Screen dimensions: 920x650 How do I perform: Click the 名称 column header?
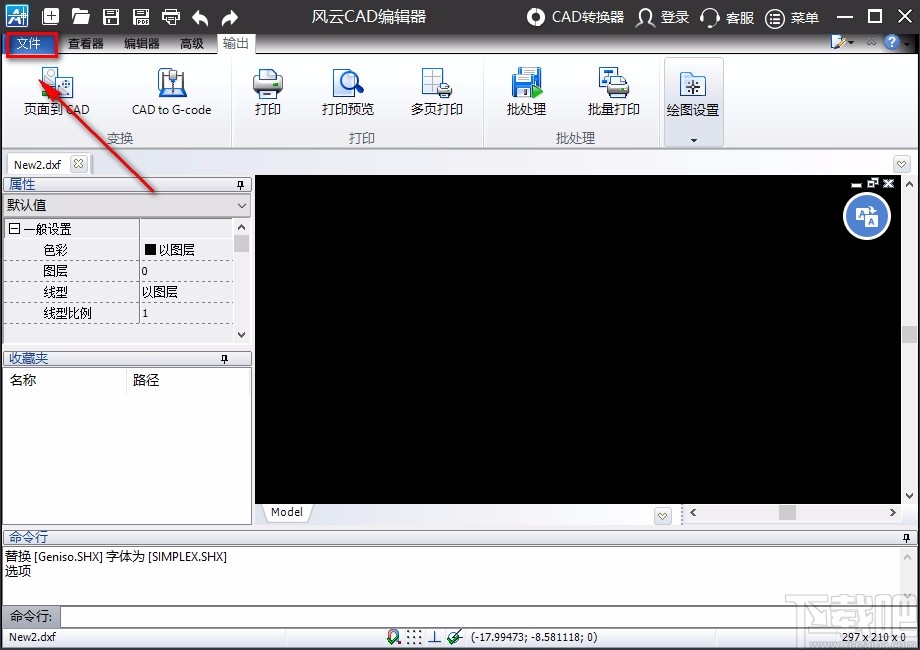(x=65, y=380)
